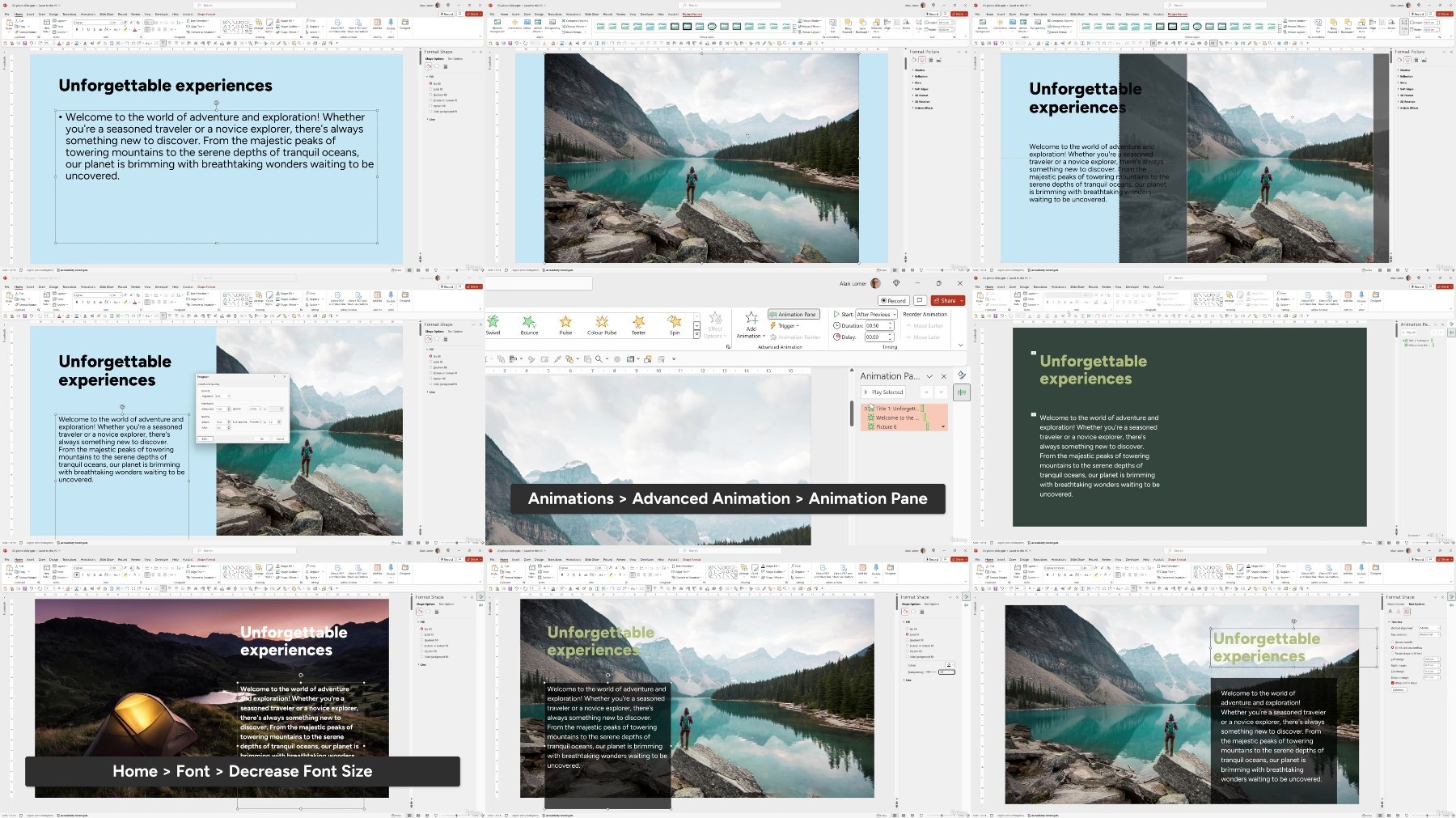The image size is (1456, 818).
Task: Apply the Teeter animation effect
Action: [638, 325]
